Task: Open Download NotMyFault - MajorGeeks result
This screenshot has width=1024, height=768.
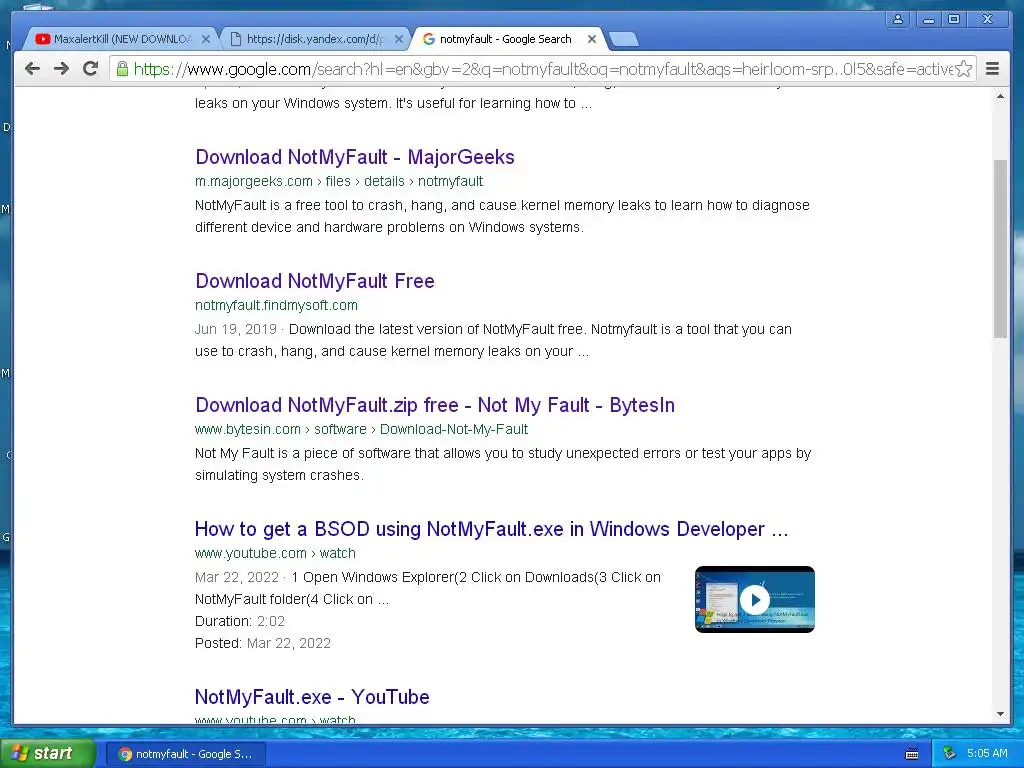Action: tap(355, 157)
